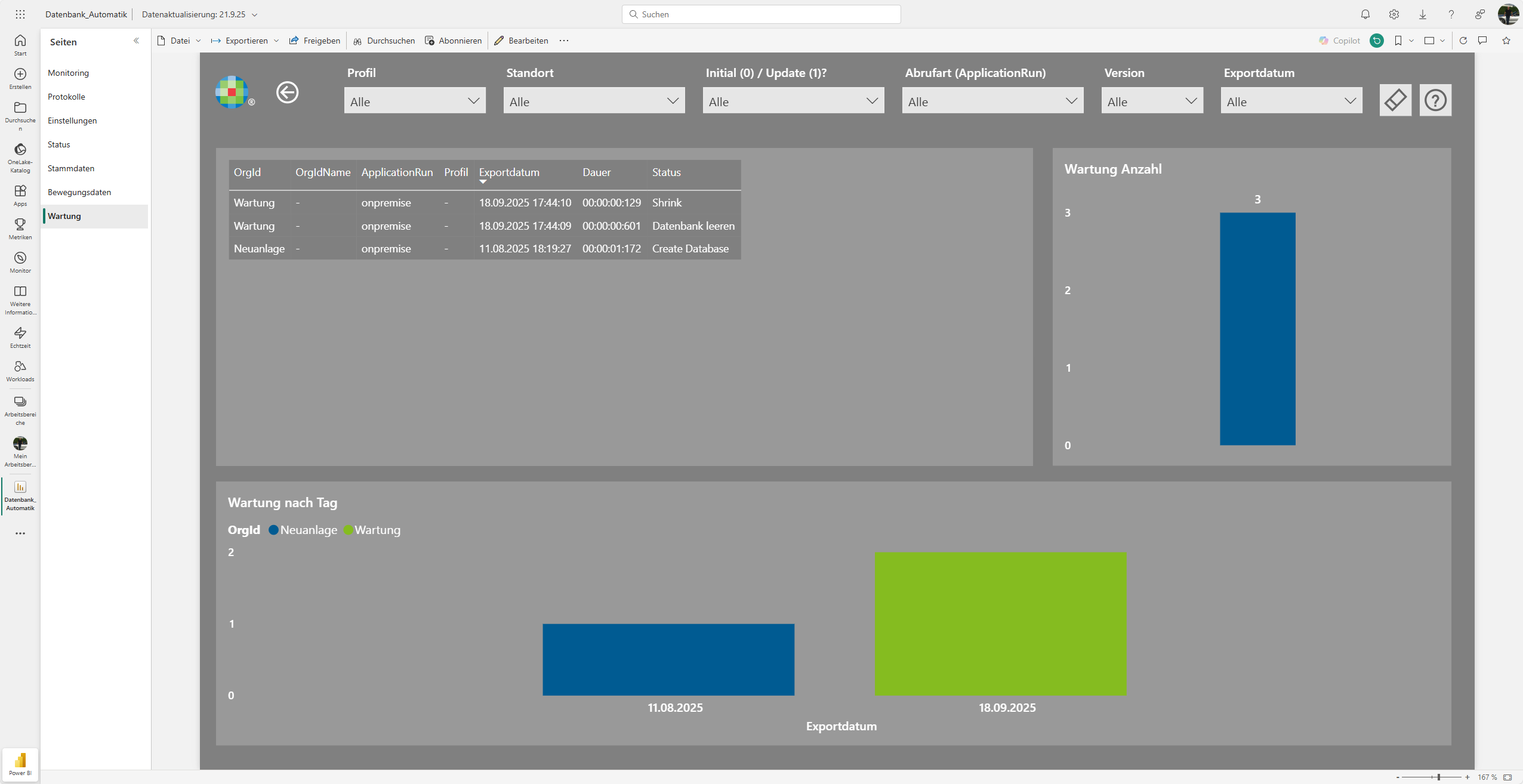Open Apps in the left rail

[x=20, y=195]
